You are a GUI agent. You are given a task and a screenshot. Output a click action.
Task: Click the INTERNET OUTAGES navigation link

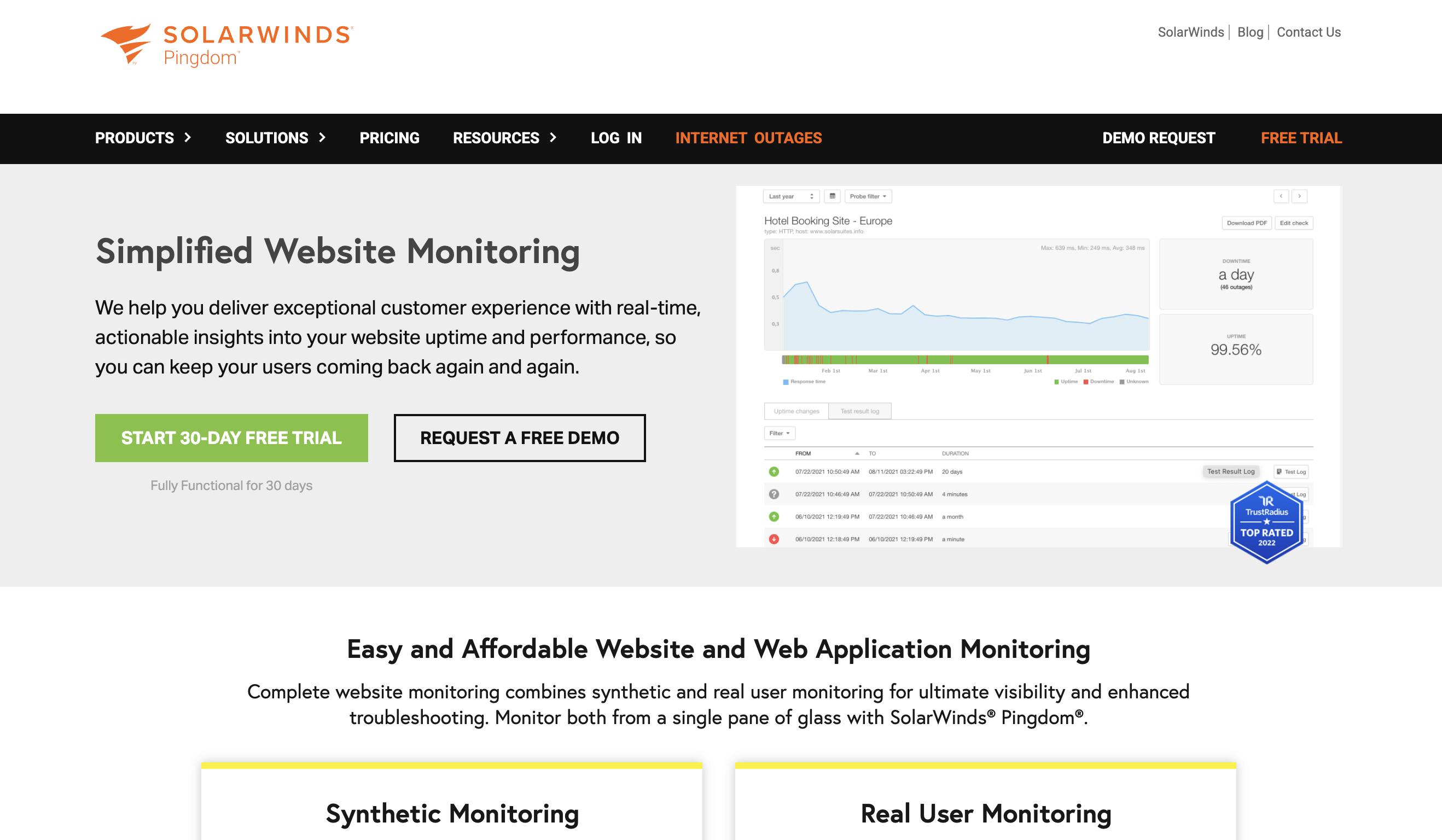[x=749, y=138]
